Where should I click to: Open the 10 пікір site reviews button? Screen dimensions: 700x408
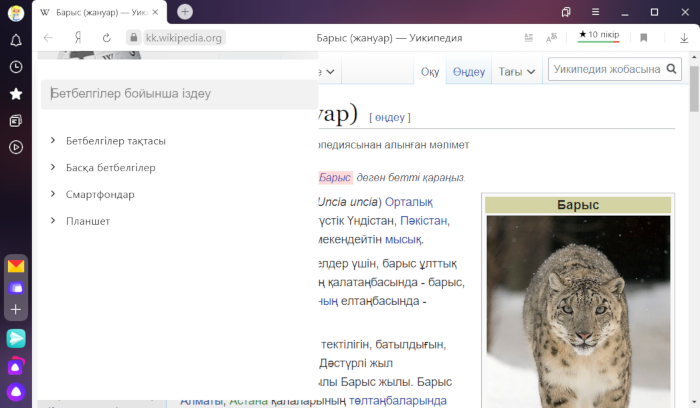599,35
